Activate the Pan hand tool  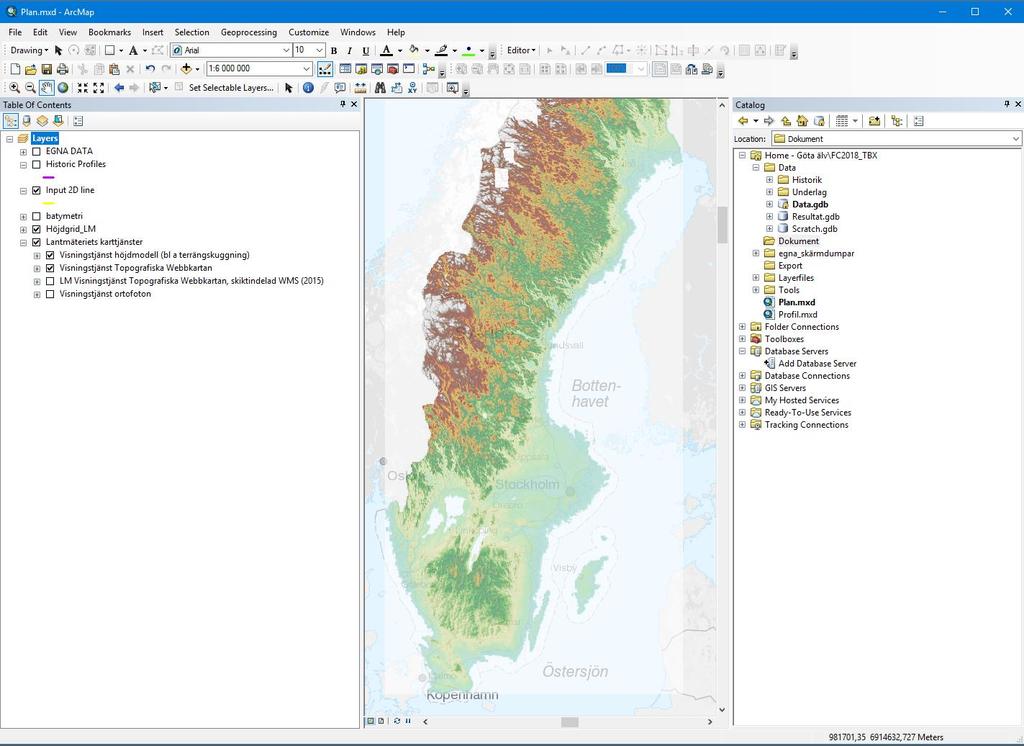(46, 88)
